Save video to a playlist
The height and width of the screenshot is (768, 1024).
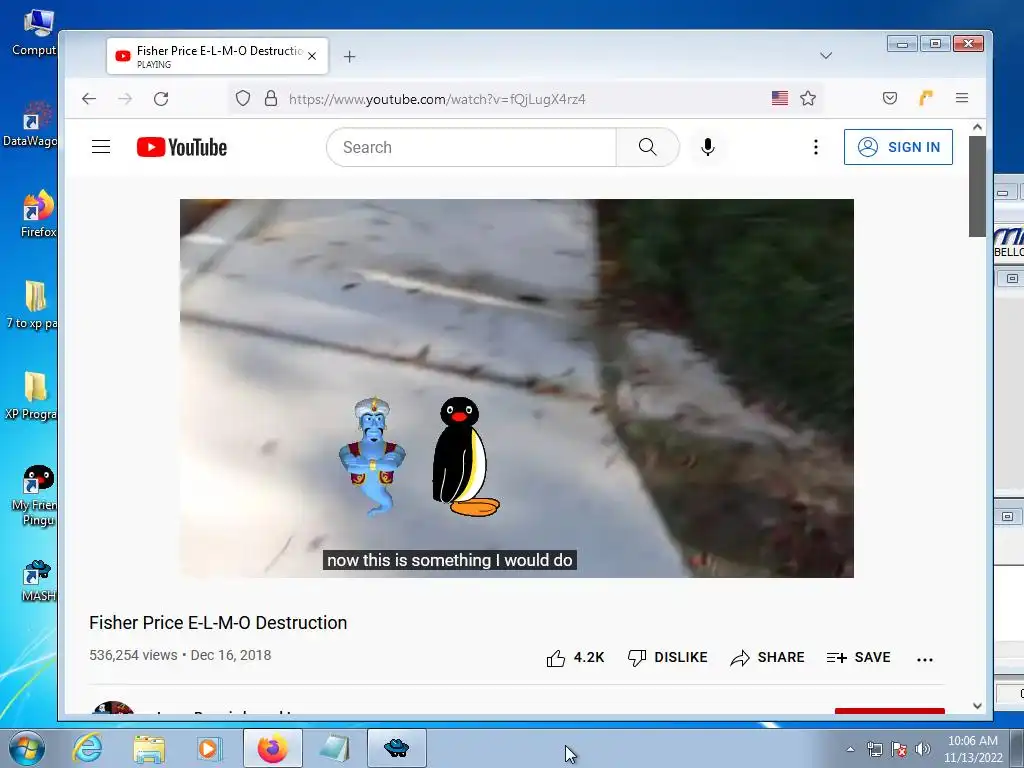858,658
